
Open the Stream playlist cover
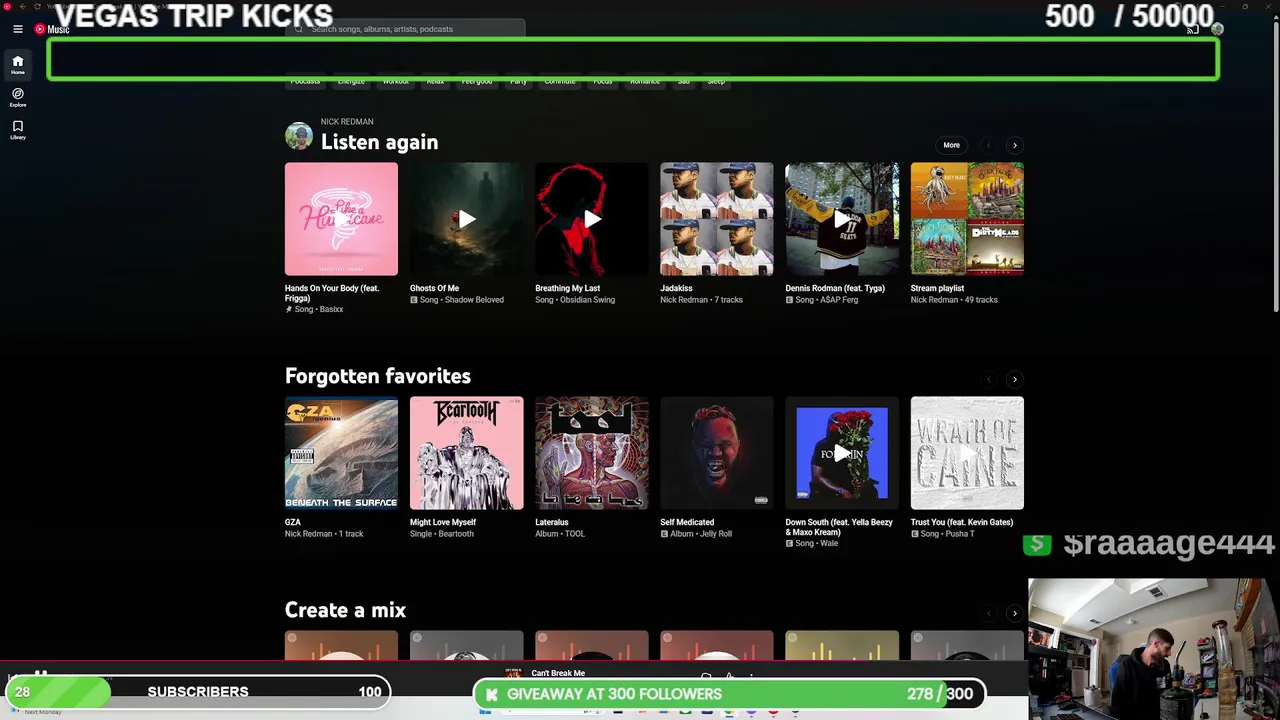967,219
